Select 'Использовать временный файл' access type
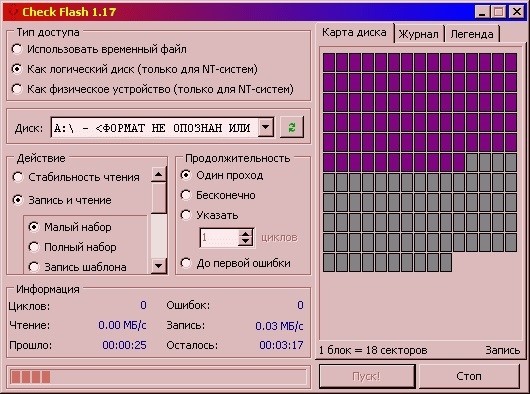 tap(99, 49)
